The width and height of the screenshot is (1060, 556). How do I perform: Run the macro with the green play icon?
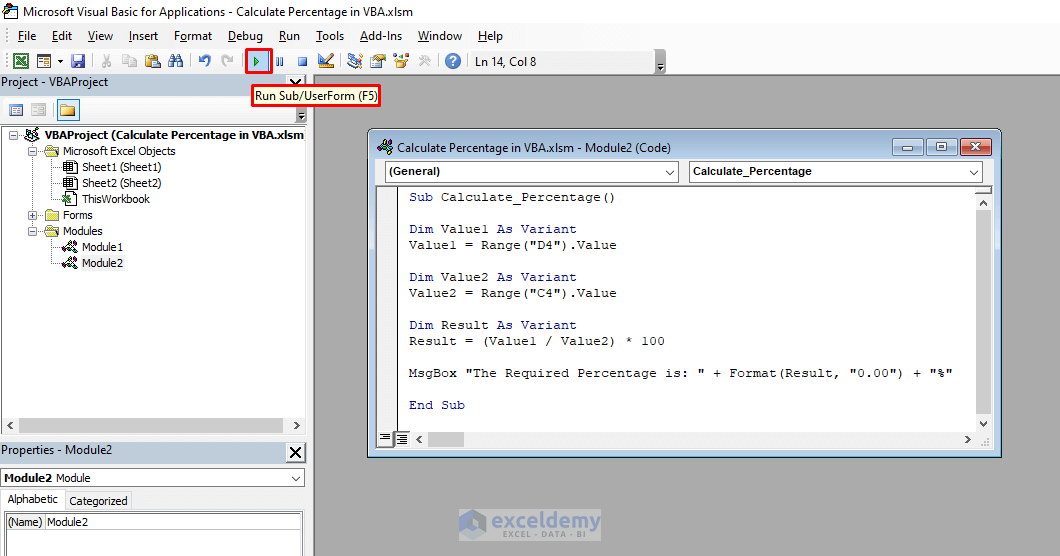click(x=257, y=62)
